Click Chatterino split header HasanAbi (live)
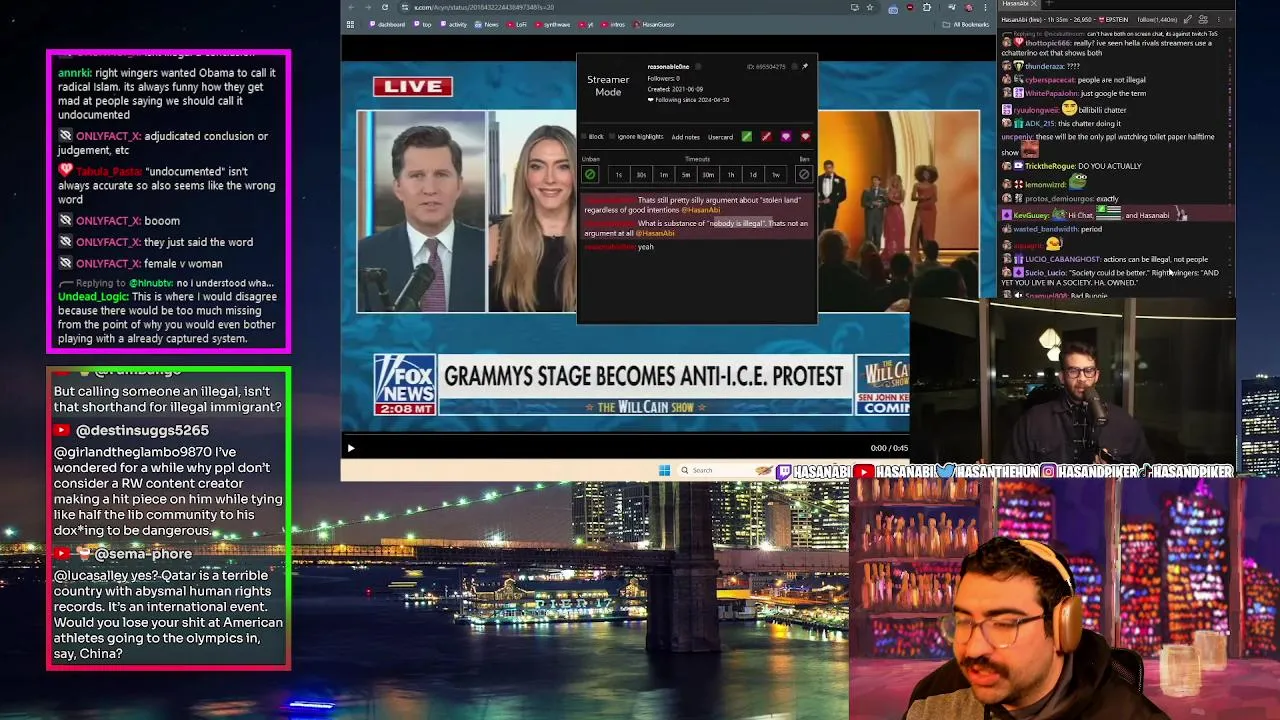This screenshot has width=1280, height=720. pos(1021,19)
